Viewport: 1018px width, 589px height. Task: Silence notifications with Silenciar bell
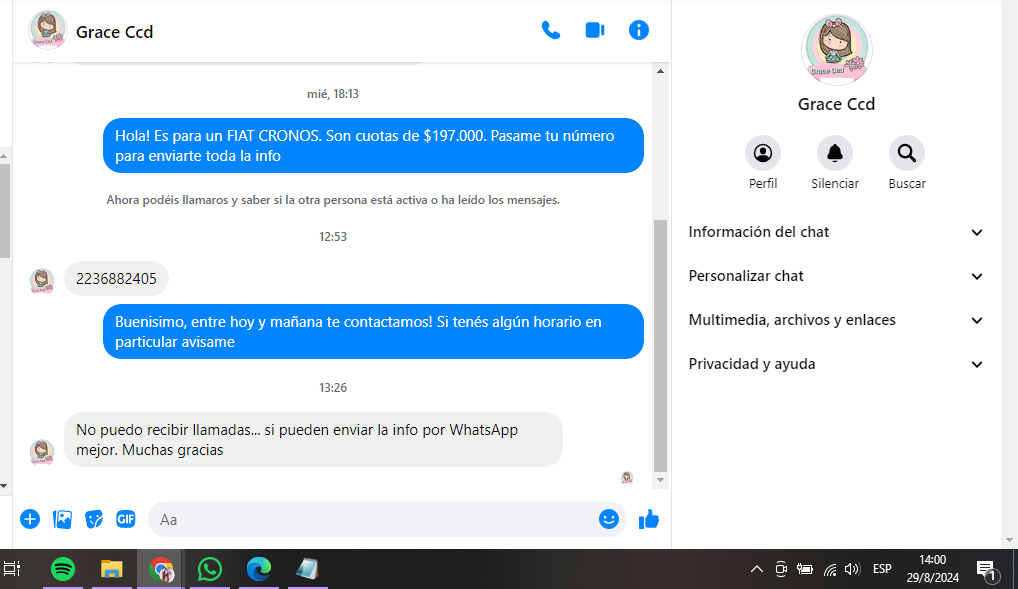835,153
